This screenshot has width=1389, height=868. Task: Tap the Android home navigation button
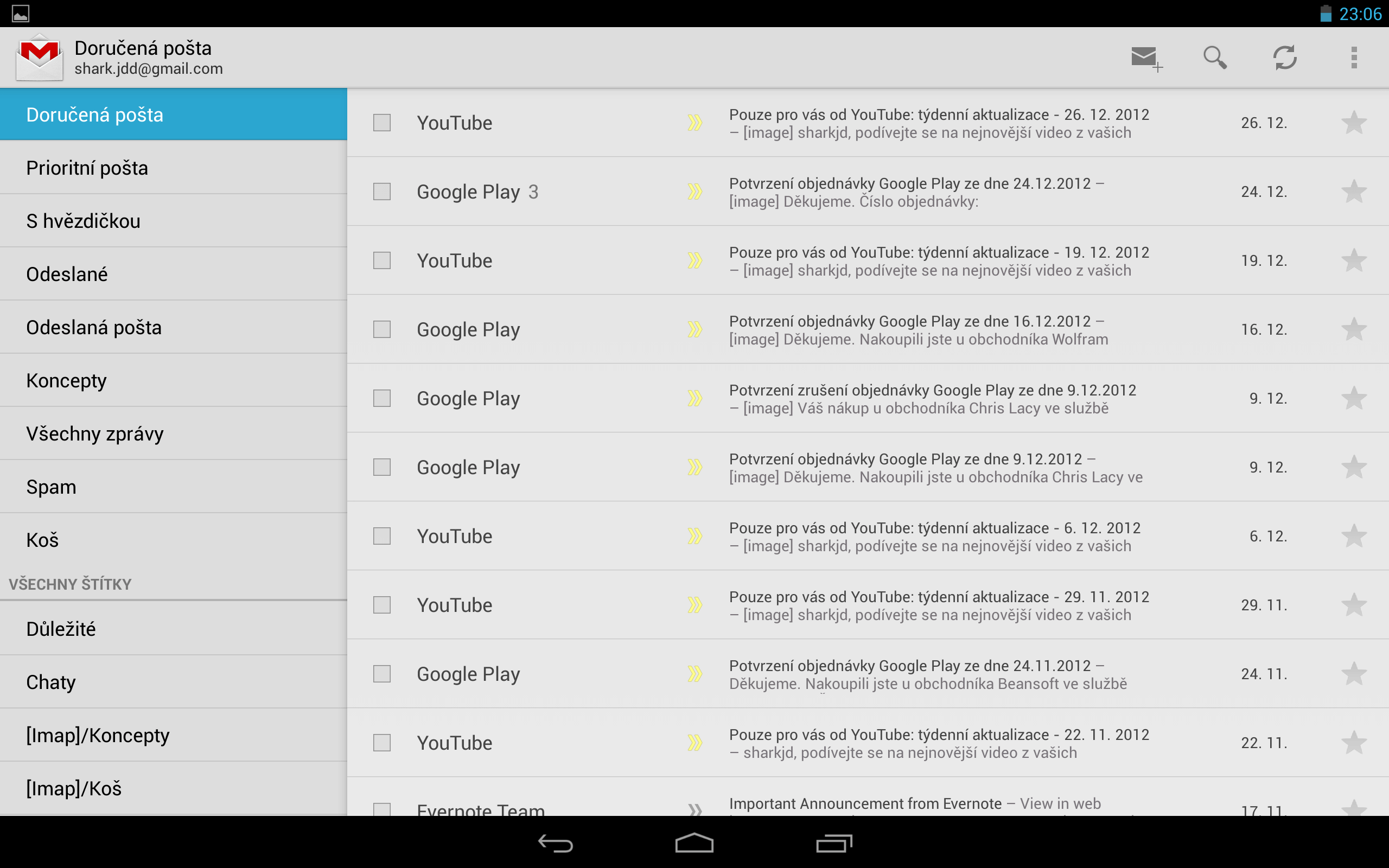click(694, 843)
